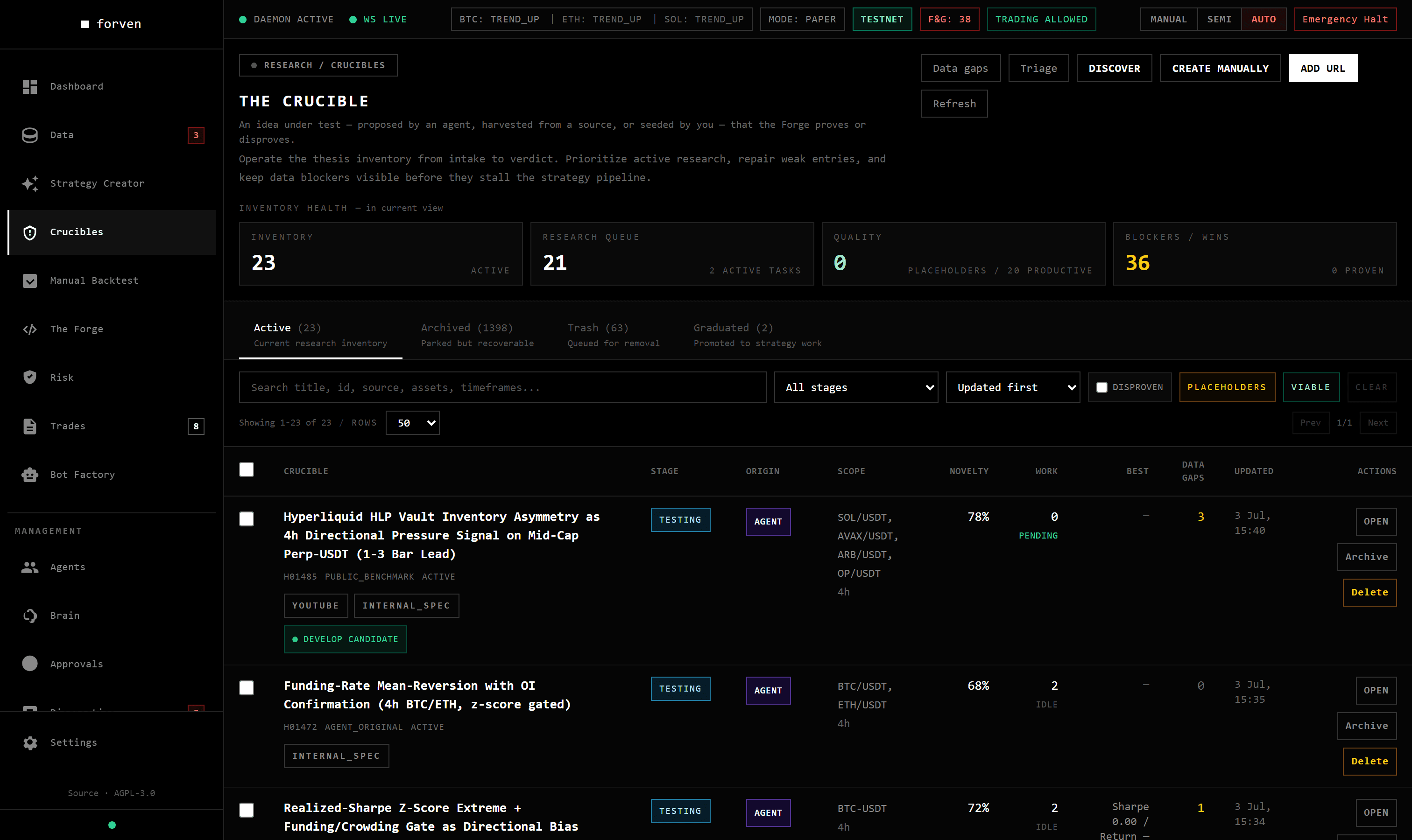Click the Crucibles shield icon
This screenshot has width=1412, height=840.
pyautogui.click(x=29, y=232)
